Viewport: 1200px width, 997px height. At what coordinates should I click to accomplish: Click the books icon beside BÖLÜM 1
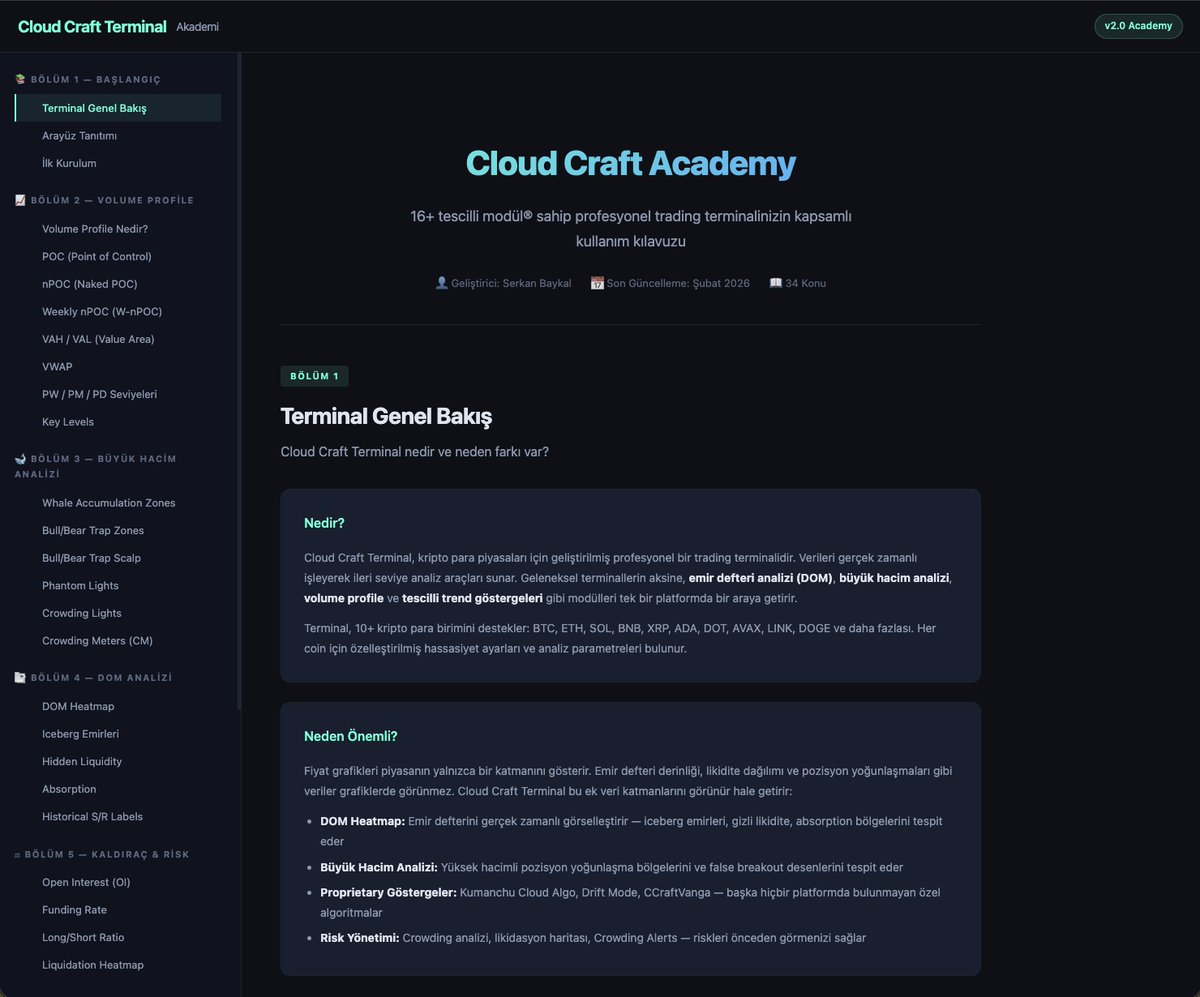[x=21, y=79]
